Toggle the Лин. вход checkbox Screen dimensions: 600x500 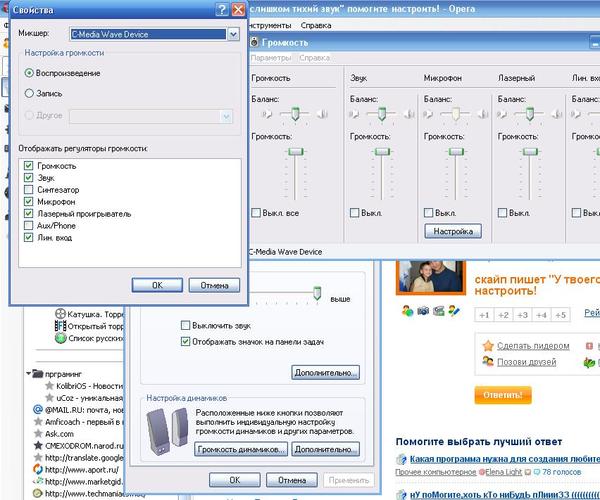[28, 237]
